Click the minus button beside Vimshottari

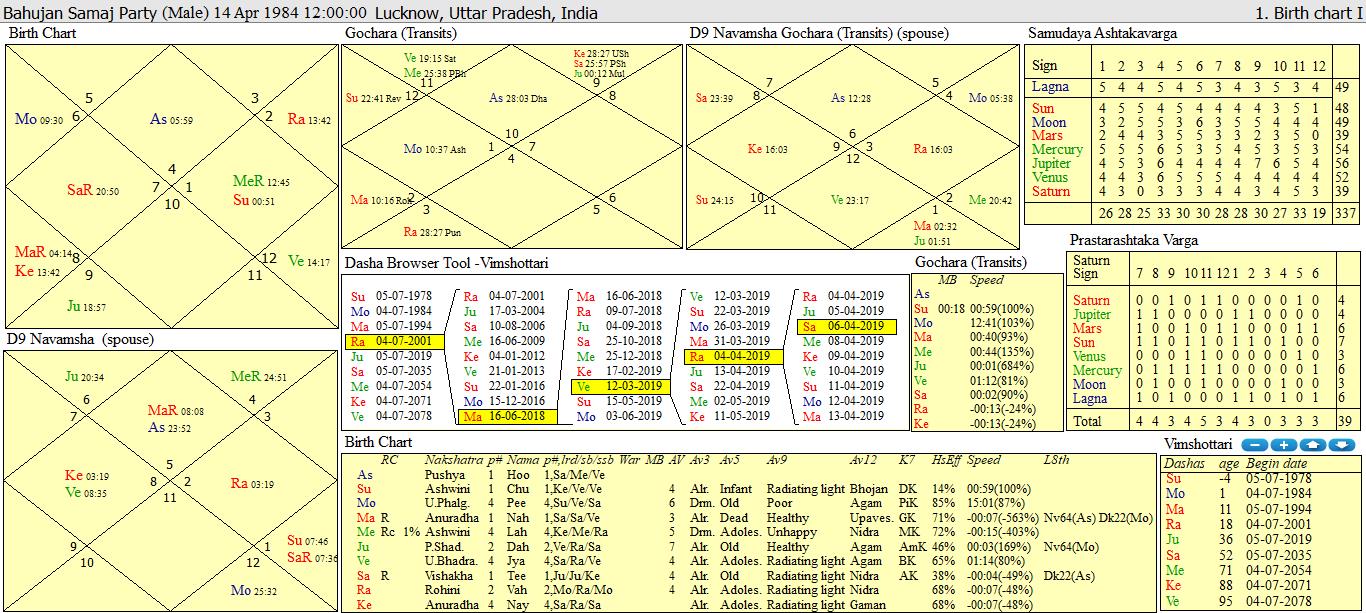(x=1254, y=445)
